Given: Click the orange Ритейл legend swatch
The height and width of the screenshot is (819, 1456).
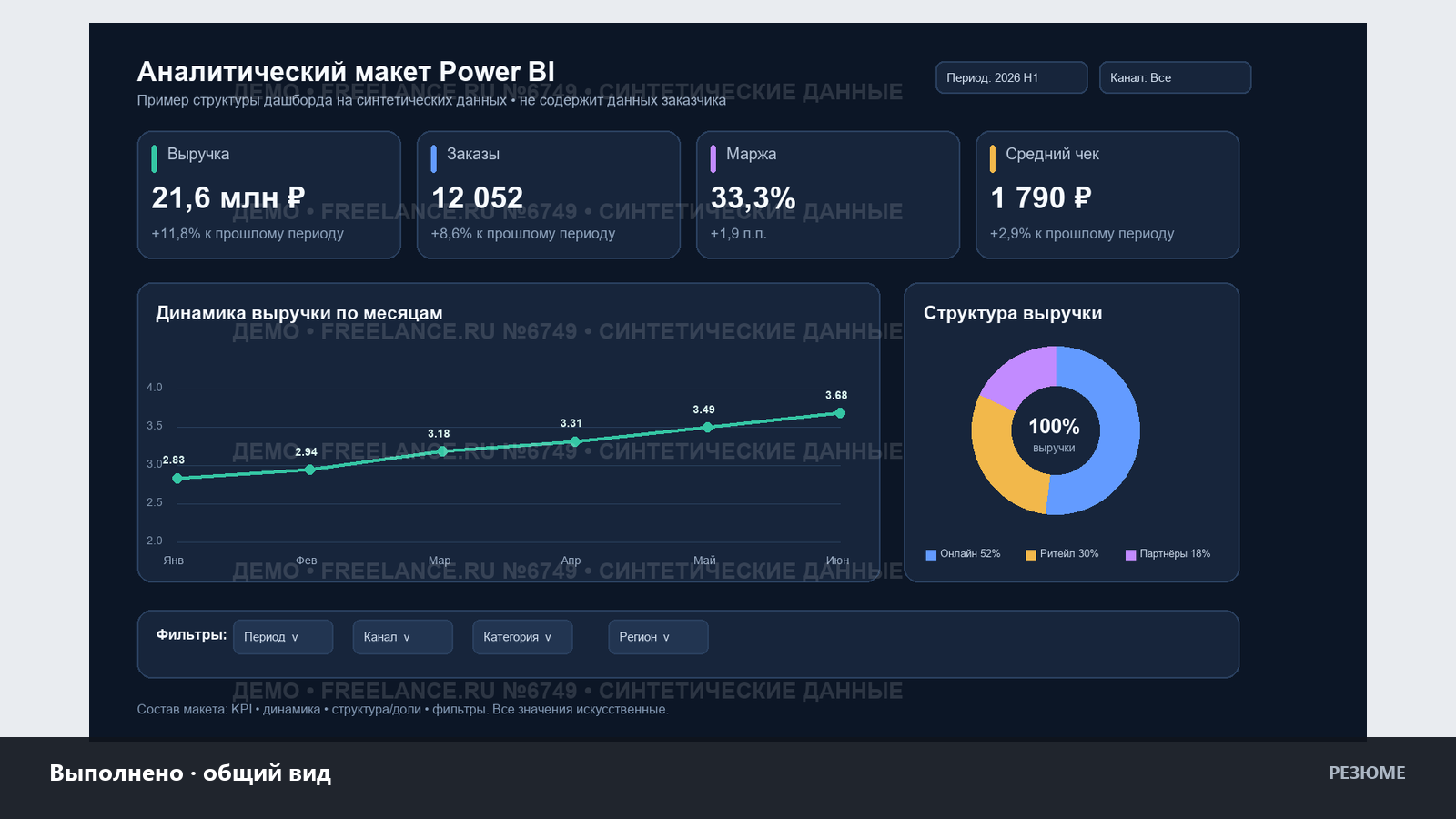Looking at the screenshot, I should tap(1031, 554).
